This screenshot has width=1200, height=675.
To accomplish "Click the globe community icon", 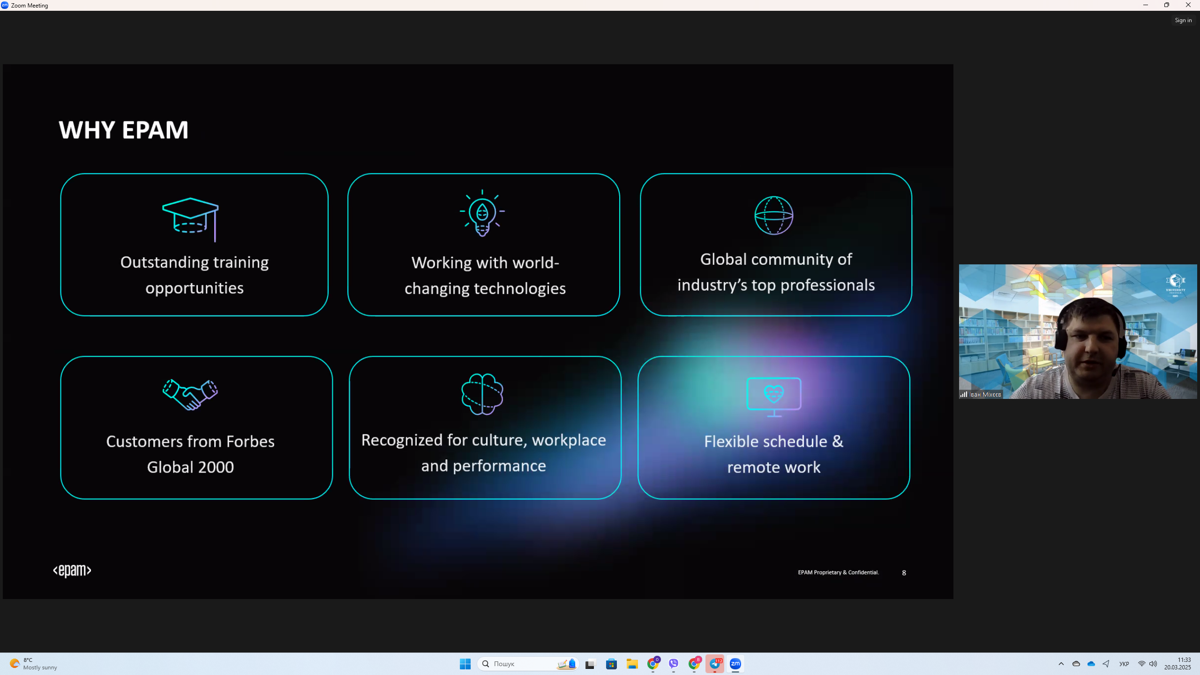I will pos(774,215).
